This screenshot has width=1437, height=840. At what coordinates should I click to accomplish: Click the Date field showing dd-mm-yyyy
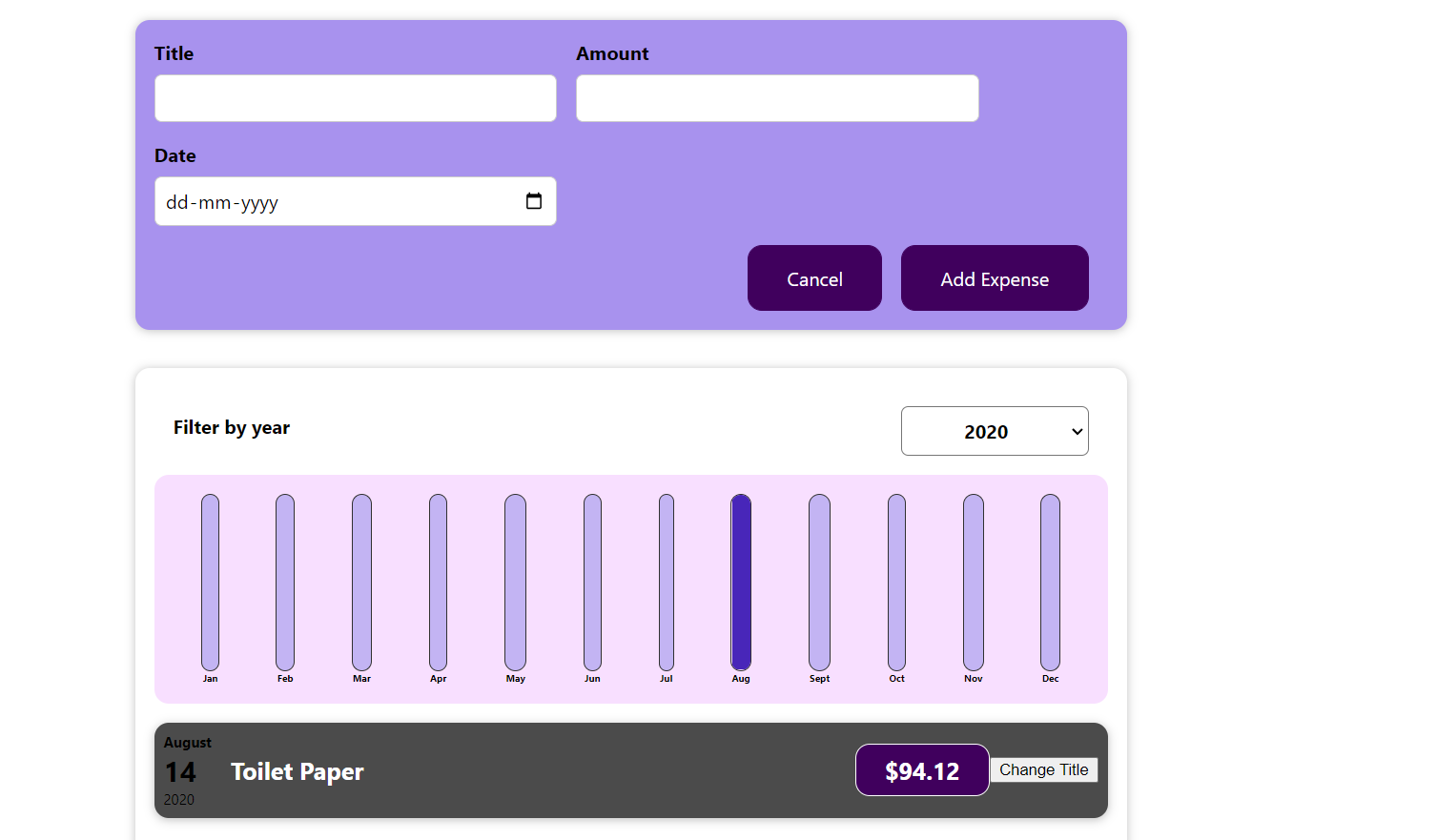pos(356,201)
